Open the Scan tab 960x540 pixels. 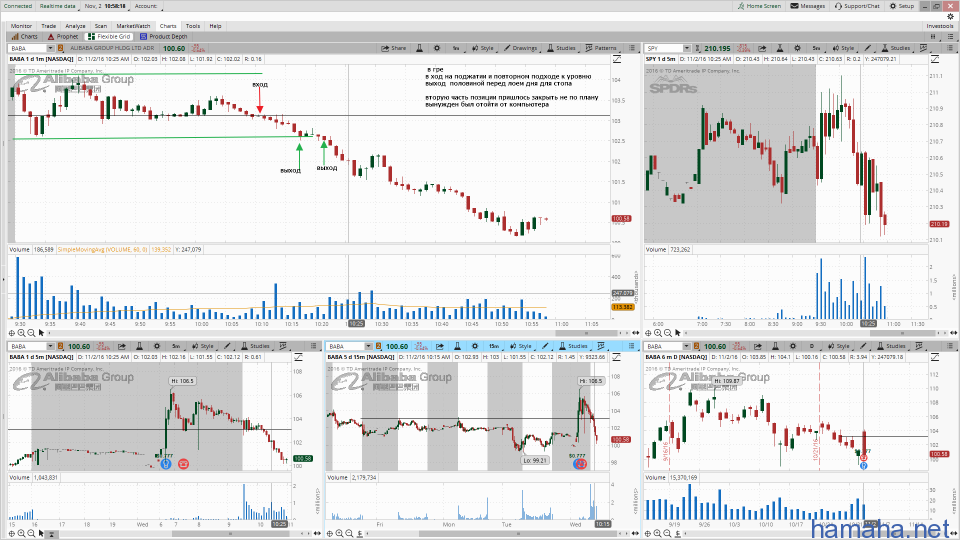pyautogui.click(x=101, y=26)
